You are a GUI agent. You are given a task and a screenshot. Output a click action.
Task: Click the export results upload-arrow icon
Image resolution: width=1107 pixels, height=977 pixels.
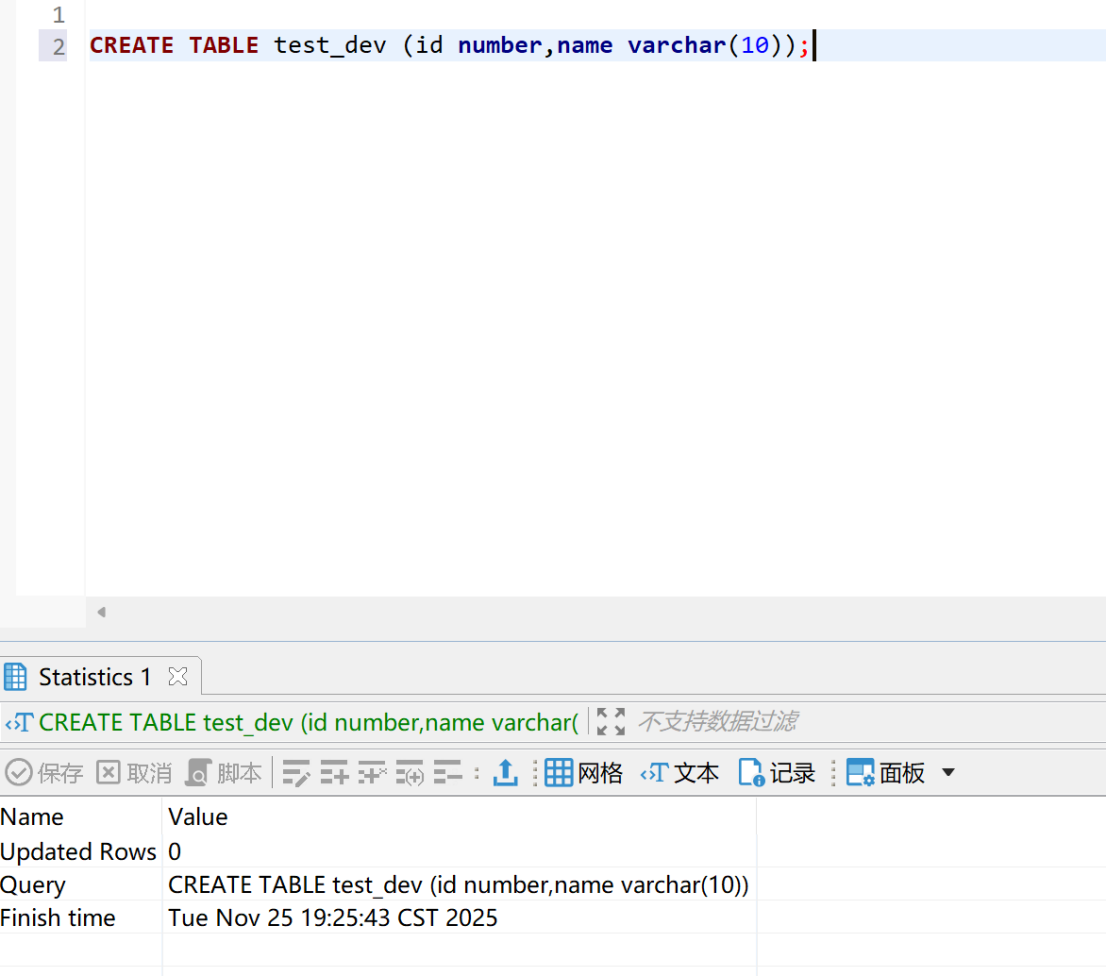(506, 773)
